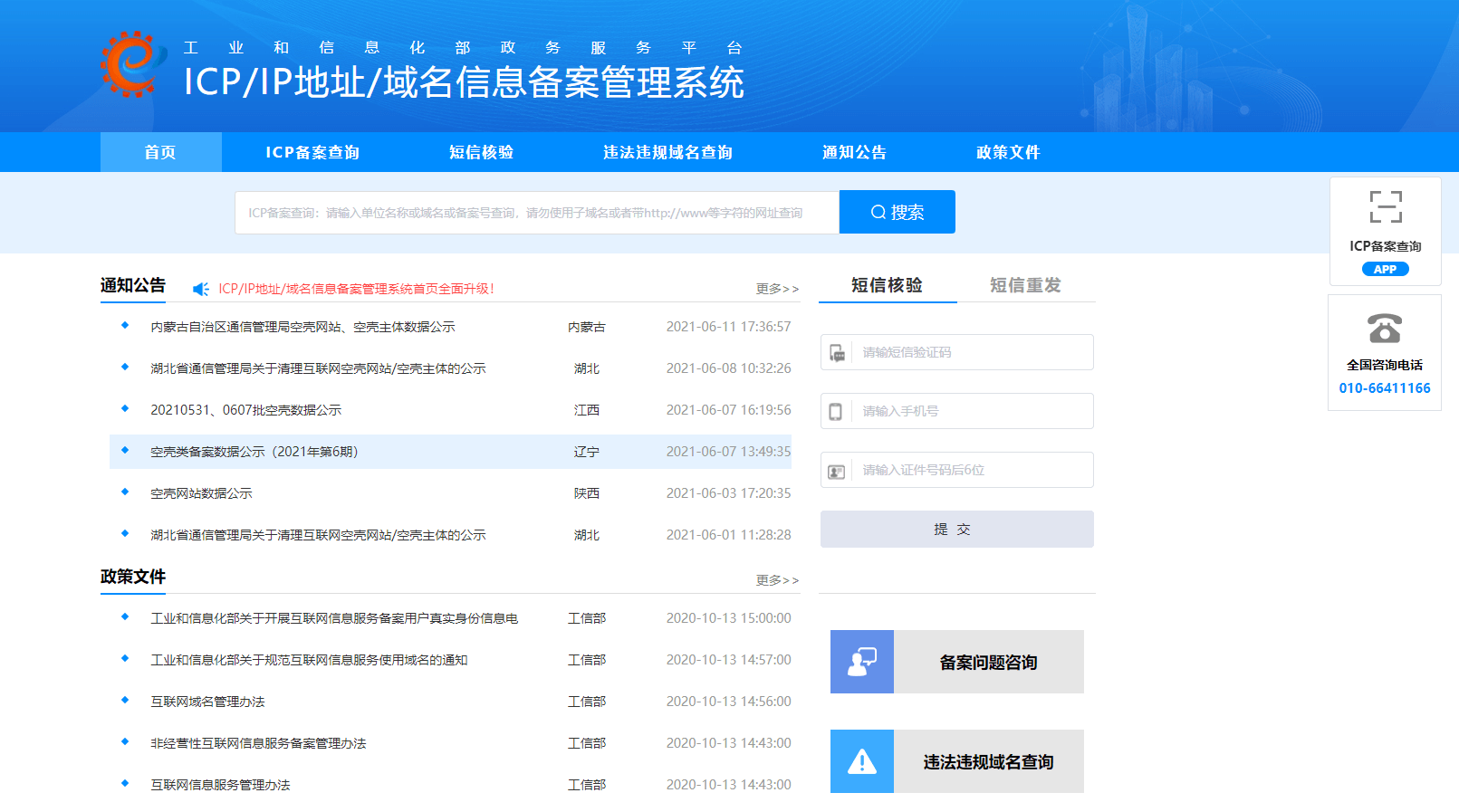Focus the 请输入手机号 input field
The height and width of the screenshot is (812, 1459).
(x=957, y=411)
